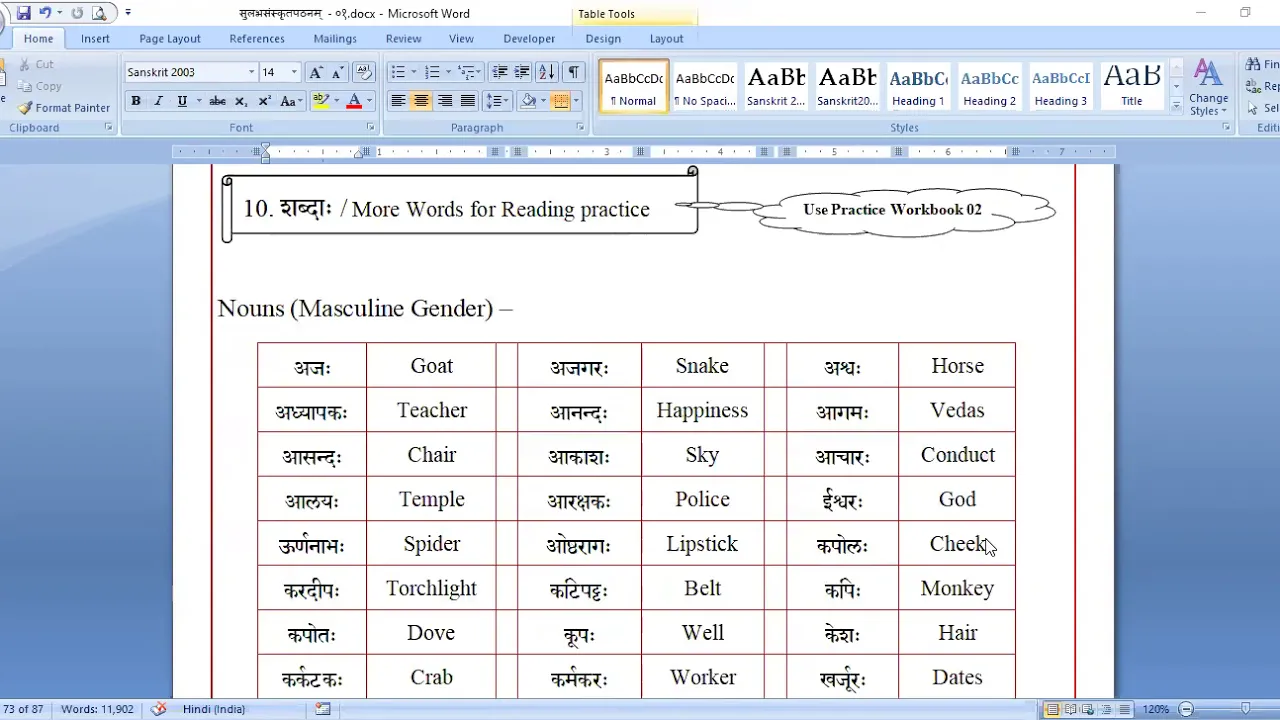Expand the underline style dropdown arrow
This screenshot has height=720, width=1280.
click(x=198, y=101)
